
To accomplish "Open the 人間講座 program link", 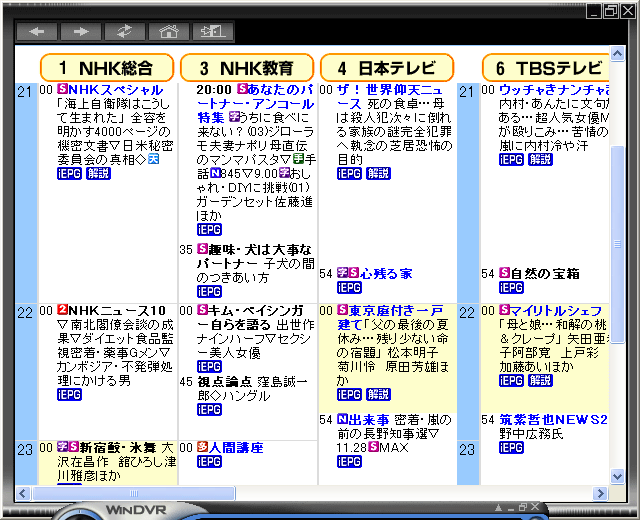I will [236, 448].
